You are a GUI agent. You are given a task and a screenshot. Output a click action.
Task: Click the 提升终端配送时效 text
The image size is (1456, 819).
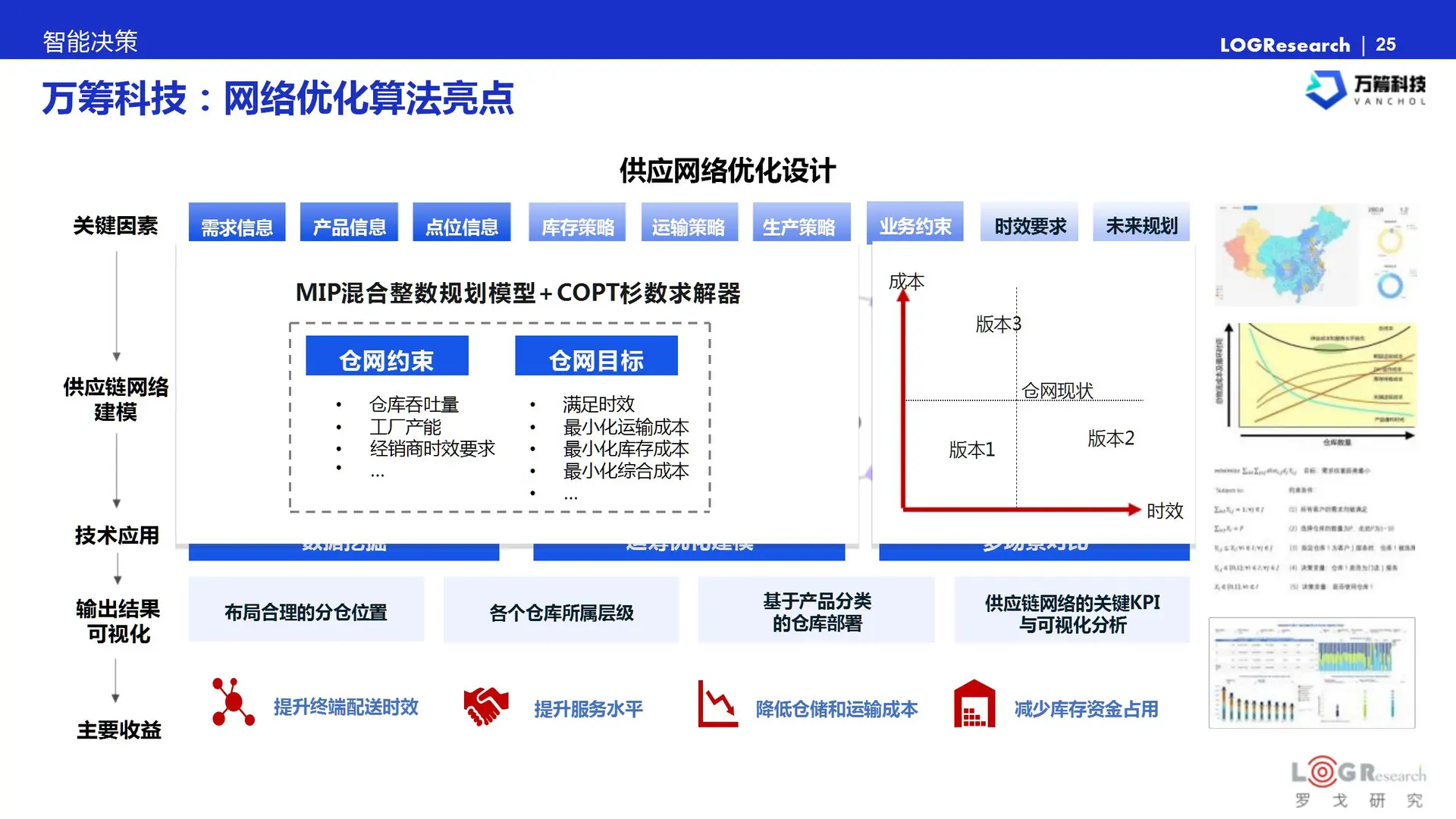(346, 707)
